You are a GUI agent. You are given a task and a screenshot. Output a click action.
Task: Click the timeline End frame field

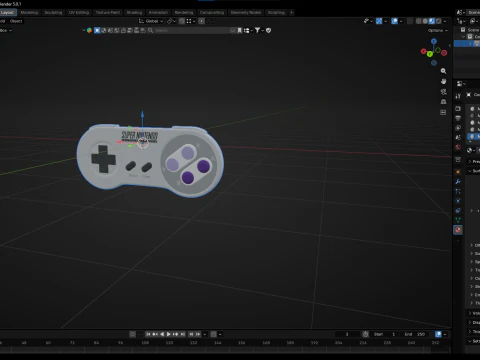[x=416, y=334]
